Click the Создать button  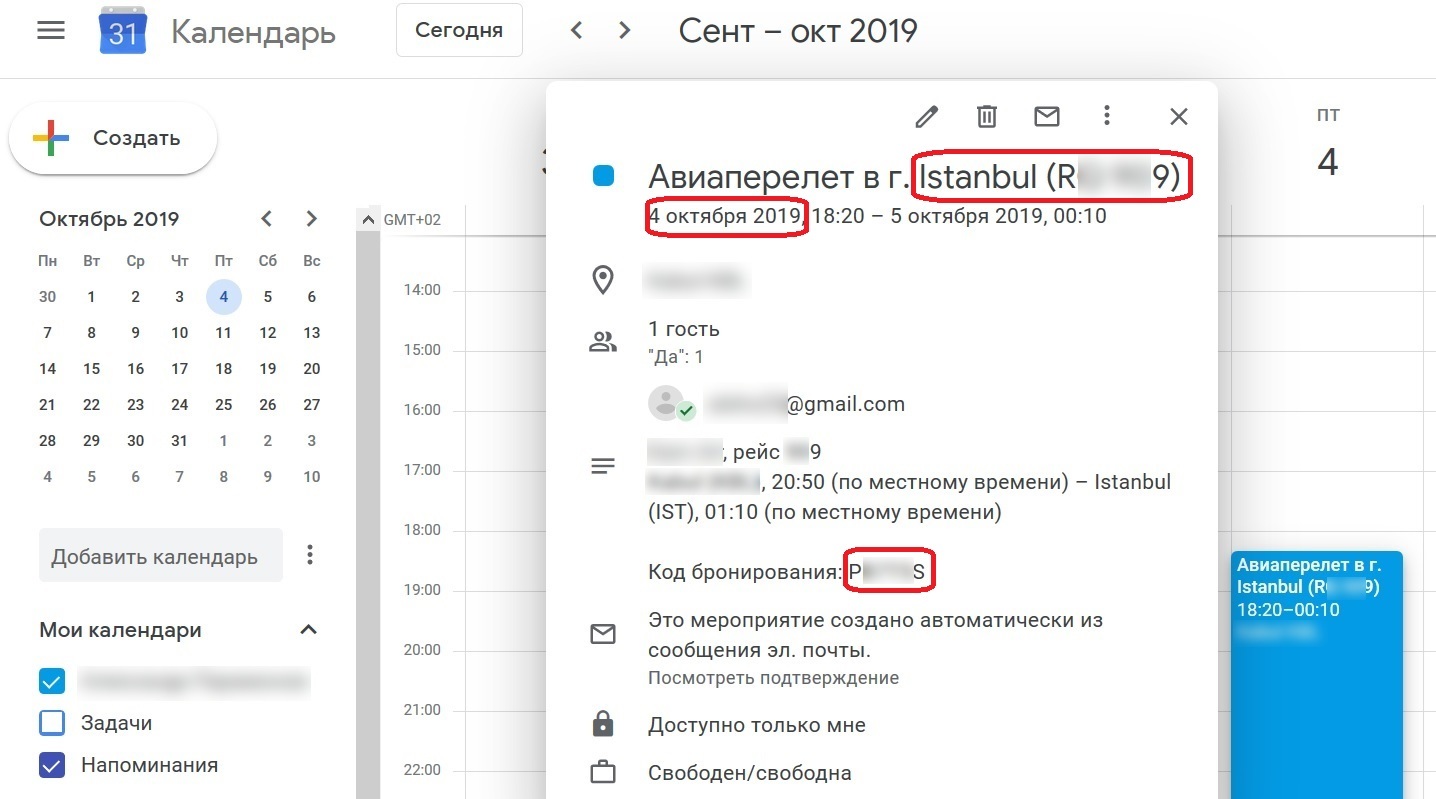tap(113, 139)
